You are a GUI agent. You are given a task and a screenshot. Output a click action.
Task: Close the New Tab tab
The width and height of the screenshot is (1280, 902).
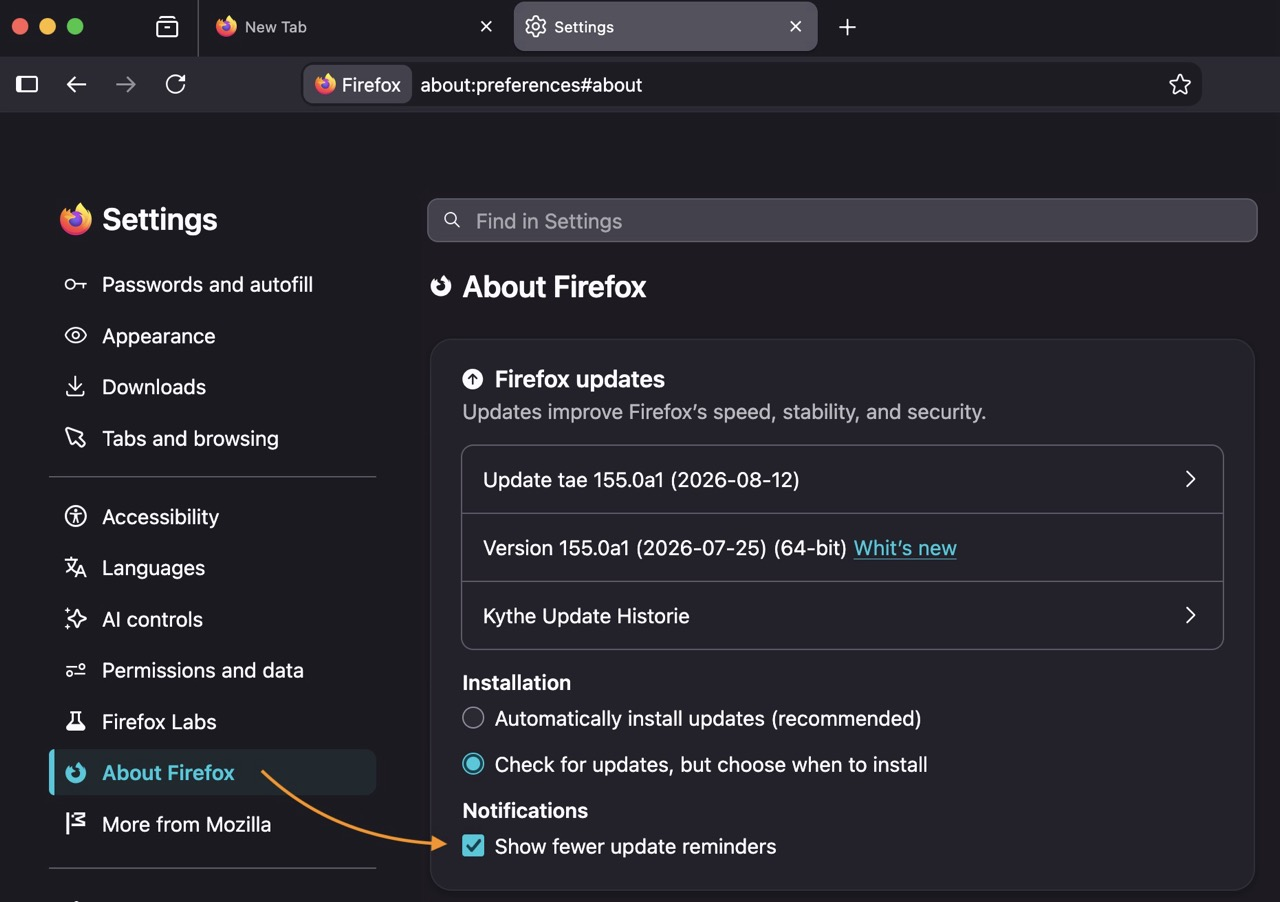click(x=486, y=27)
